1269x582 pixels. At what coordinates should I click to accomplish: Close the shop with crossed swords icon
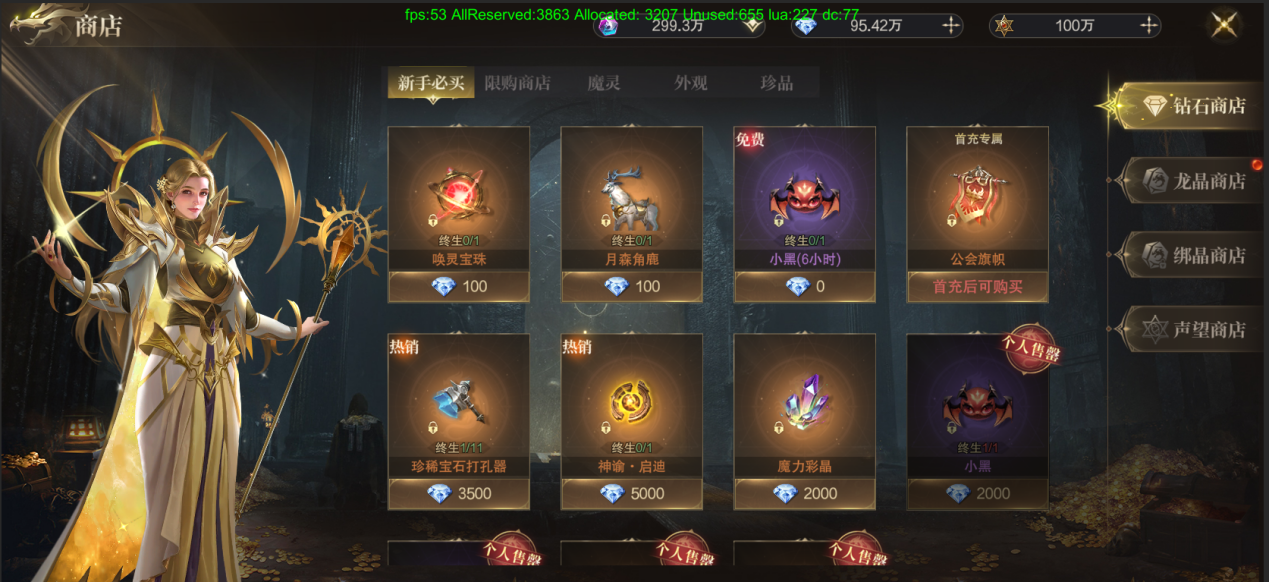[1225, 25]
